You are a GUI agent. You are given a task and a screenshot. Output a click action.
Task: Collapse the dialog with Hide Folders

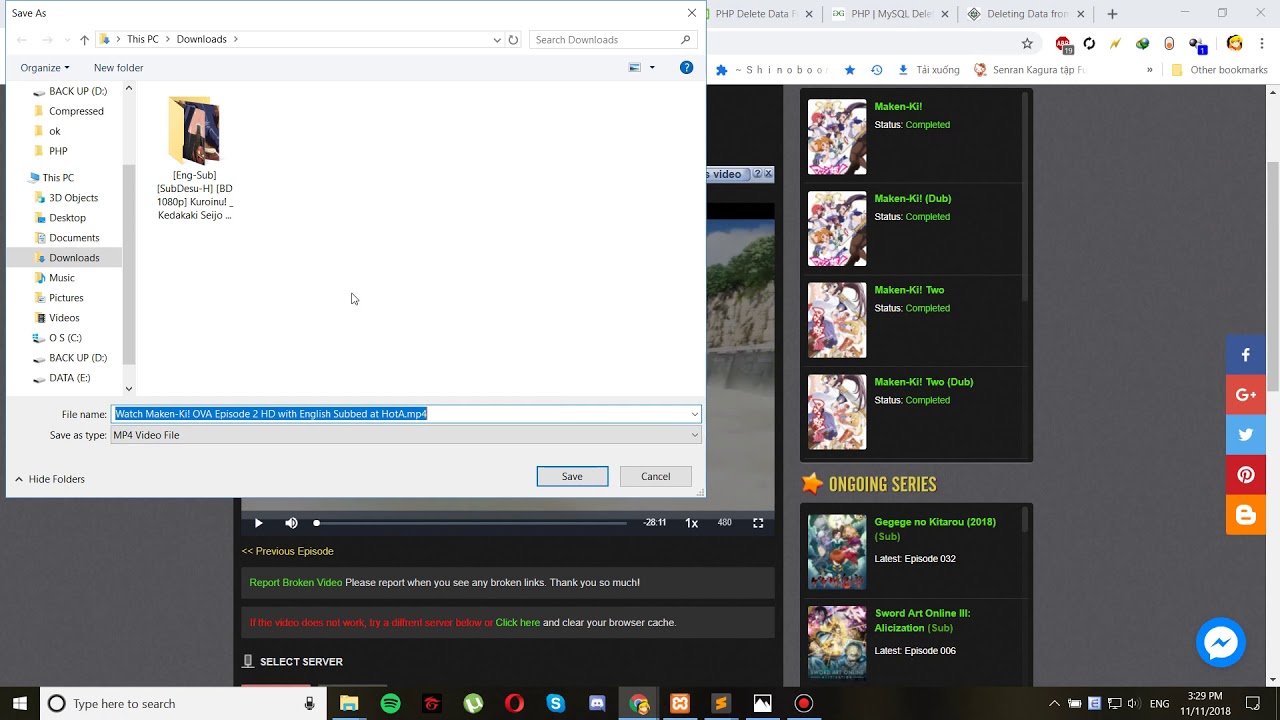pos(49,479)
